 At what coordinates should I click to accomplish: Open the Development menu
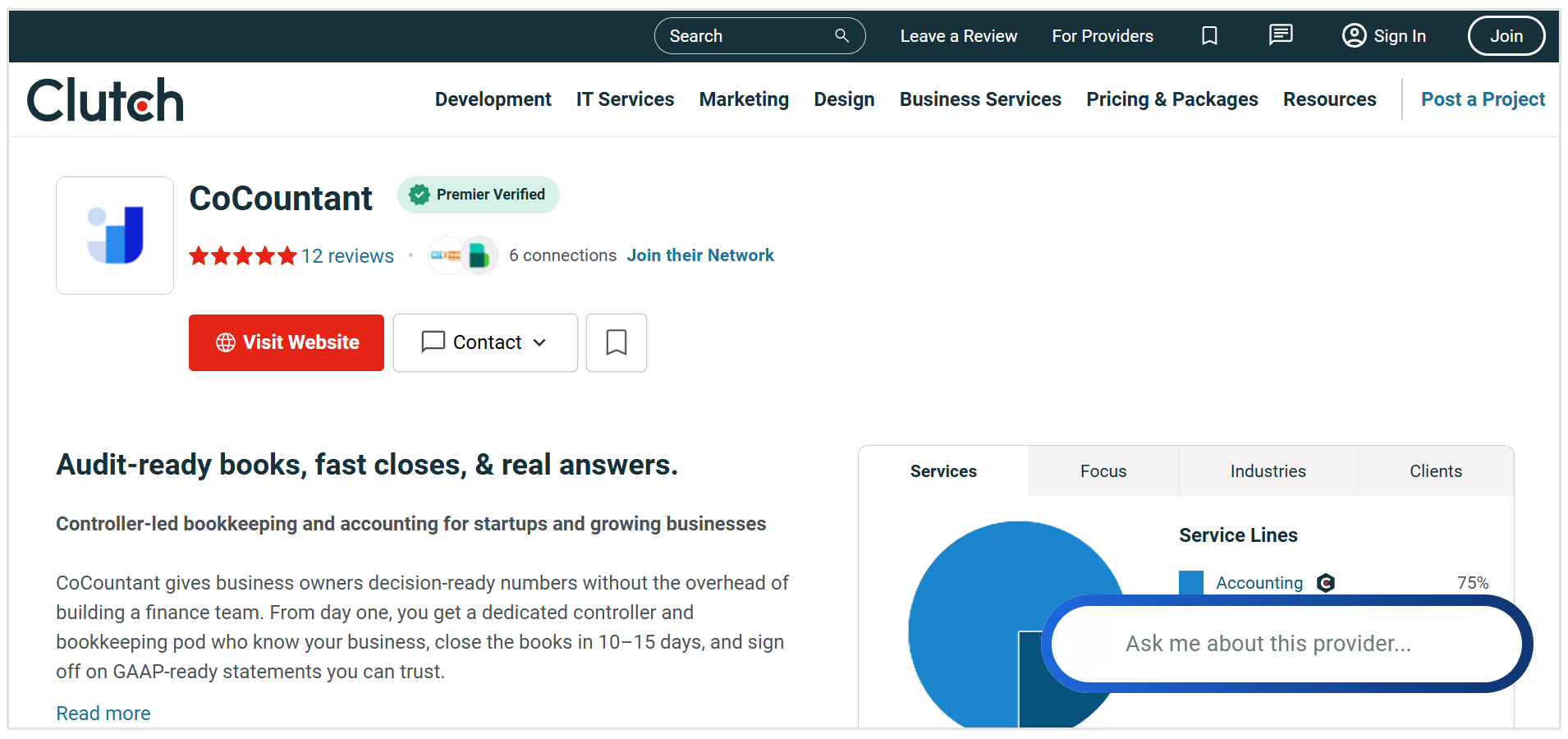tap(493, 99)
